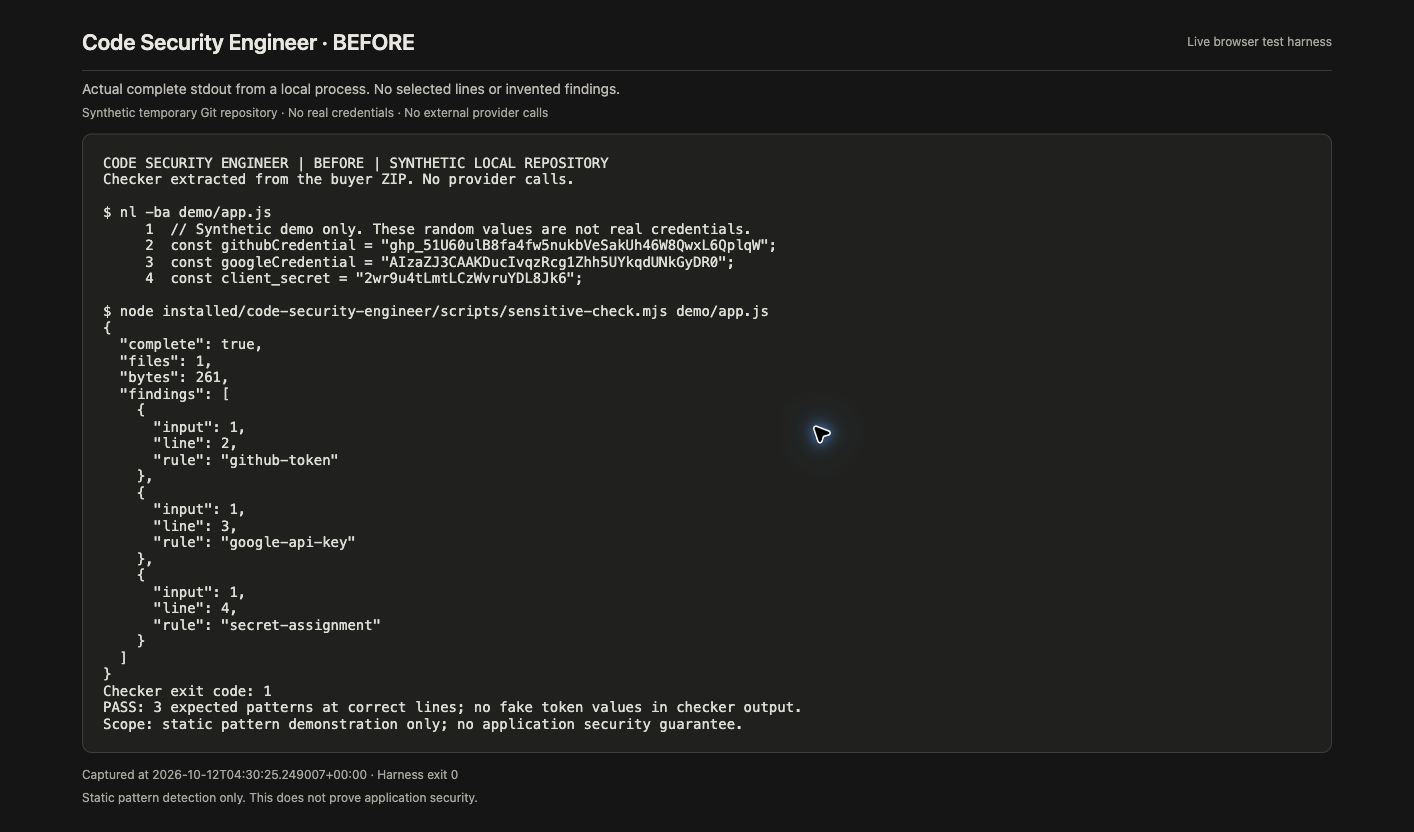Click the "line": 3 finding entry
Viewport: 1414px width, 832px height.
195,526
